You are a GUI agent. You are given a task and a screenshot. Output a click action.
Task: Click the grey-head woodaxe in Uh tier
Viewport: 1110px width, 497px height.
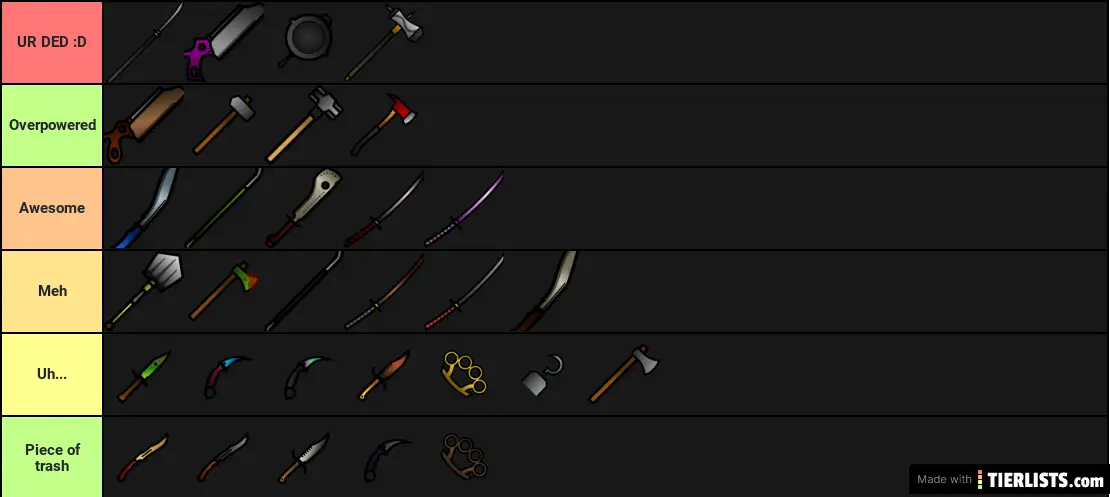624,374
